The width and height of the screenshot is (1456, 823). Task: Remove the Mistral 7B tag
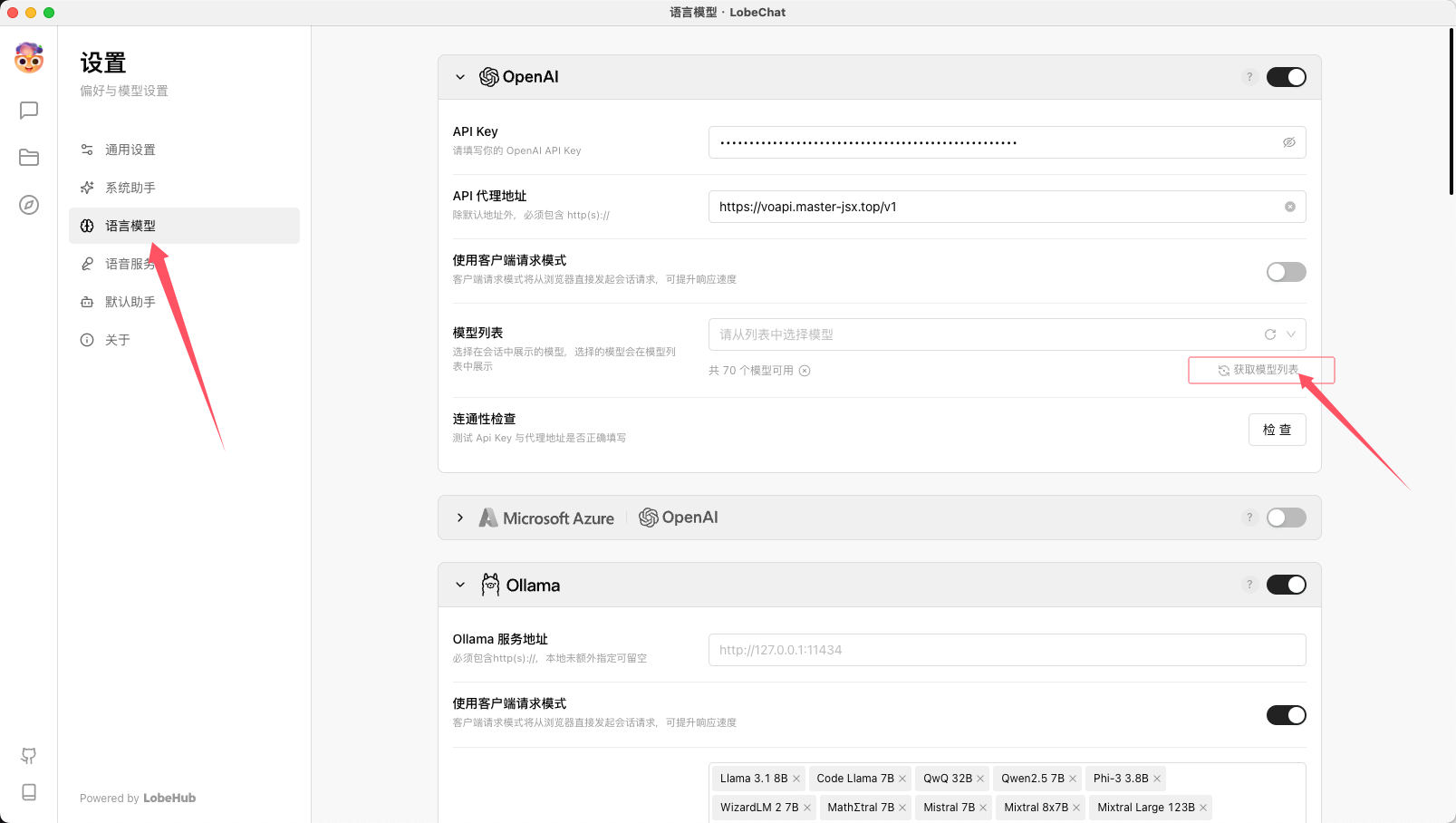(x=983, y=808)
